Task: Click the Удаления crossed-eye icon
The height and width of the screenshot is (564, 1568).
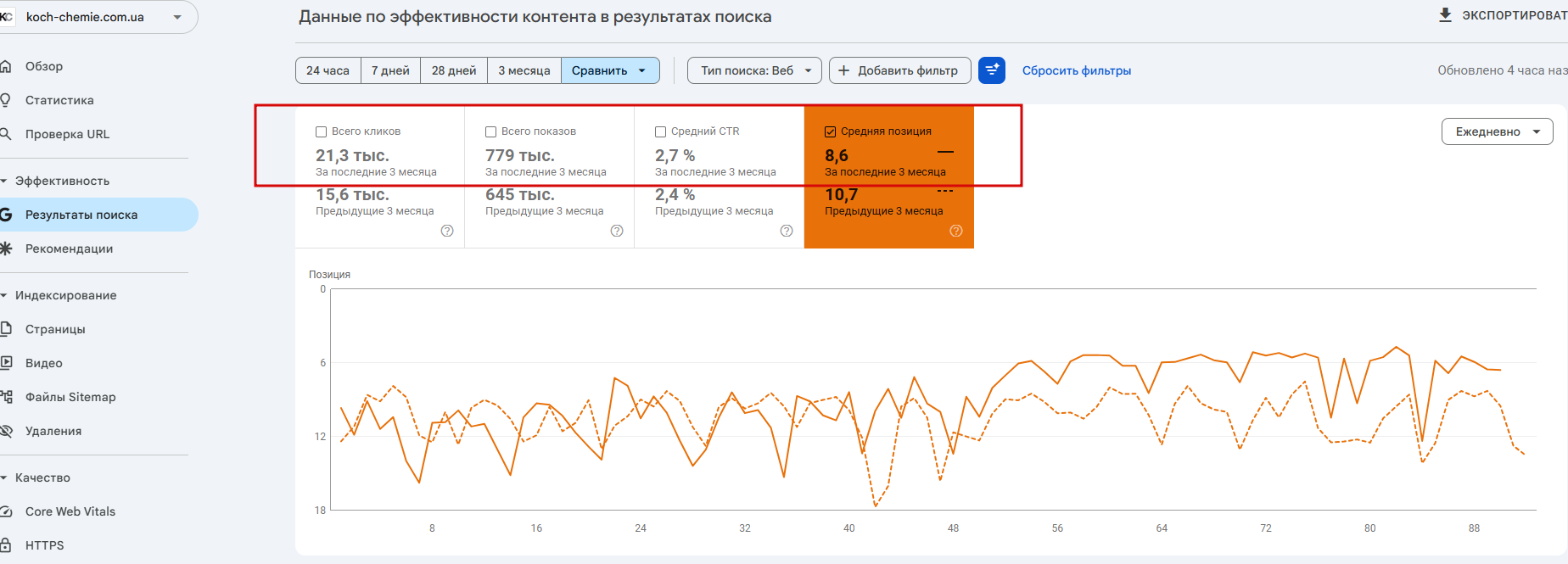Action: [x=5, y=431]
